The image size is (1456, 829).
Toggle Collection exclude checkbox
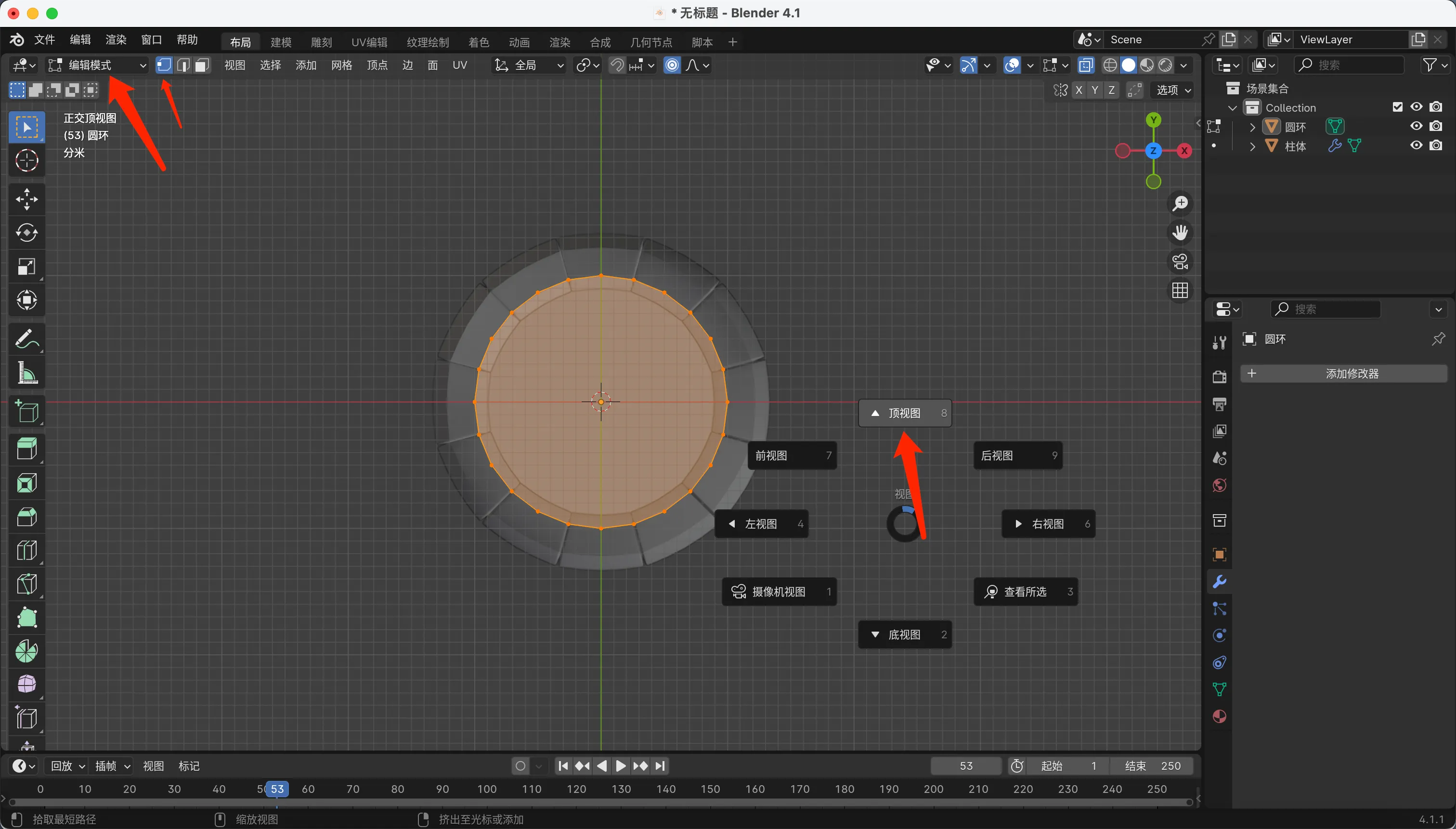tap(1397, 107)
